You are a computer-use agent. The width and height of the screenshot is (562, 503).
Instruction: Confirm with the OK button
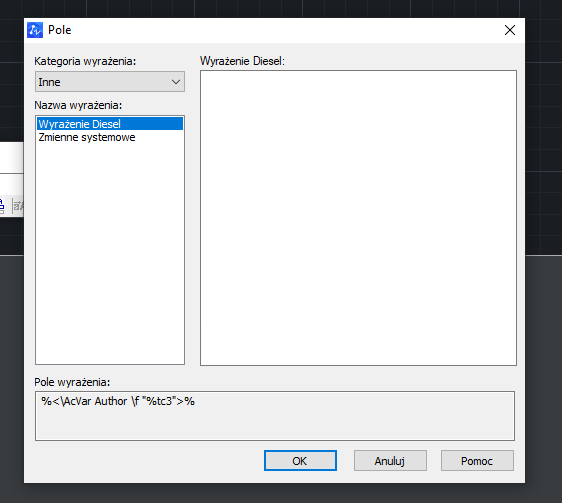click(x=300, y=461)
